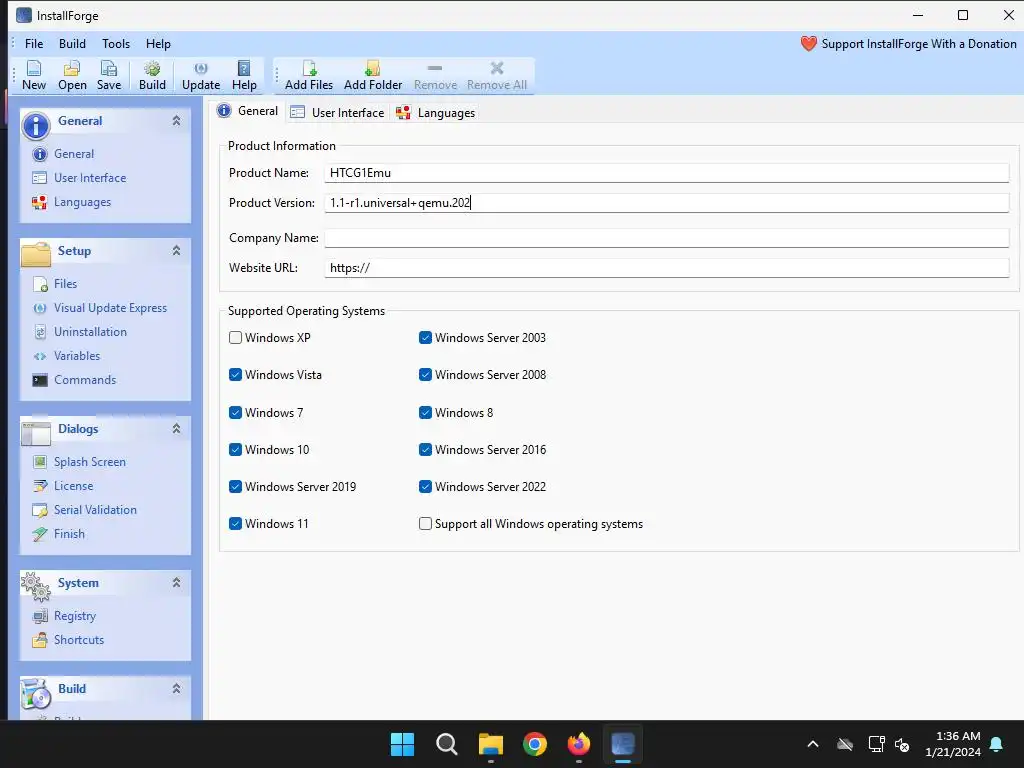Open Help from the toolbar
1024x768 pixels.
point(244,76)
